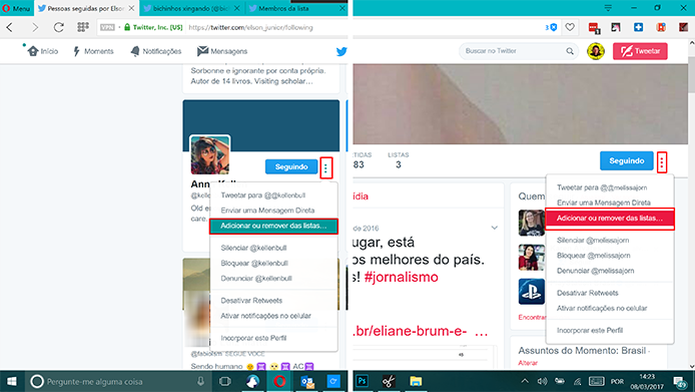Open Photoshop from the taskbar
This screenshot has height=392, width=695.
tap(363, 381)
